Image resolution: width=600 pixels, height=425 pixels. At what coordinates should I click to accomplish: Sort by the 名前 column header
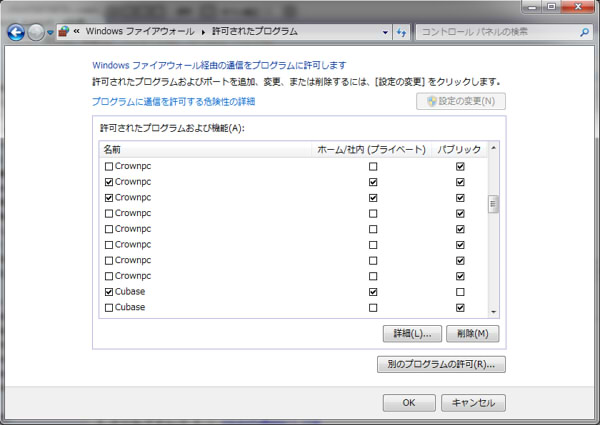207,149
